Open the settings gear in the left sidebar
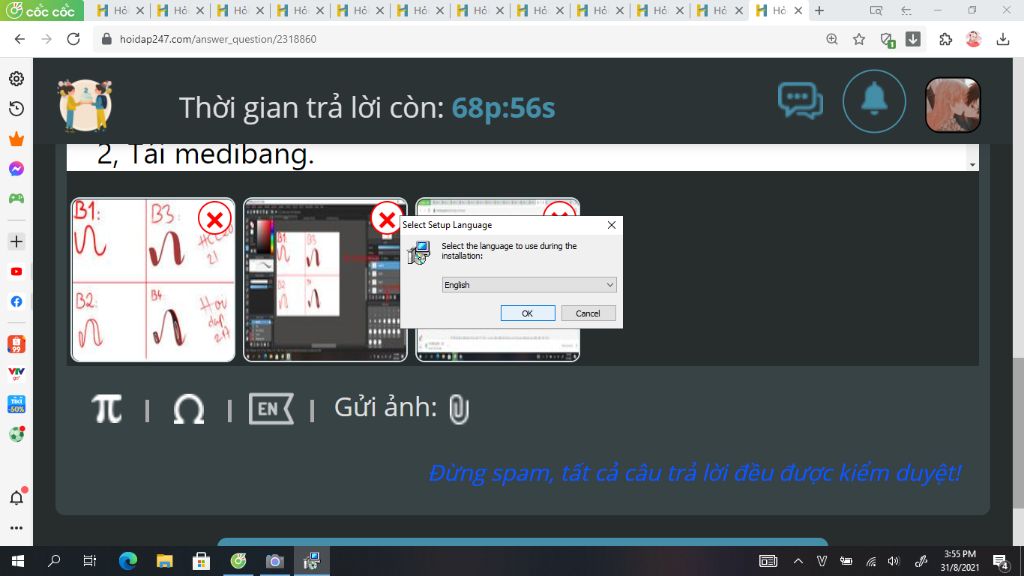The width and height of the screenshot is (1024, 576). [14, 78]
